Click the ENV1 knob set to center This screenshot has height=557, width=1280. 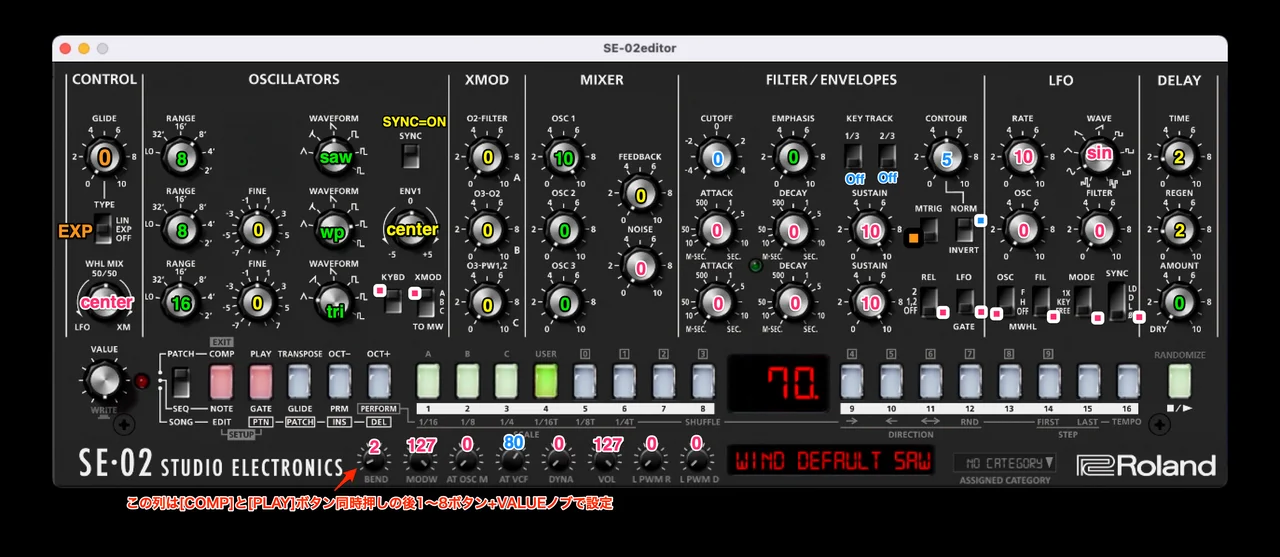(x=410, y=229)
